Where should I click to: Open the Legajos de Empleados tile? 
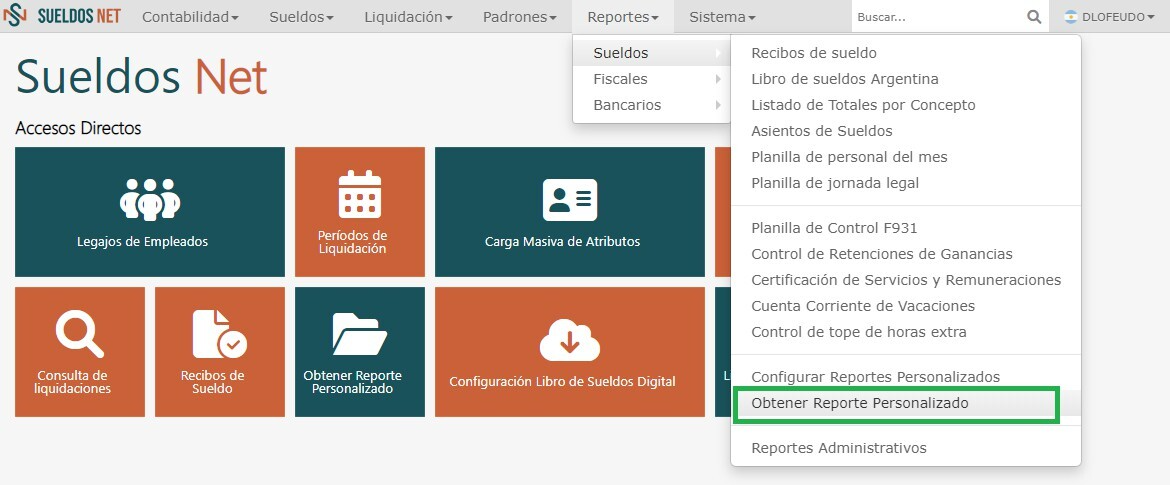tap(150, 212)
